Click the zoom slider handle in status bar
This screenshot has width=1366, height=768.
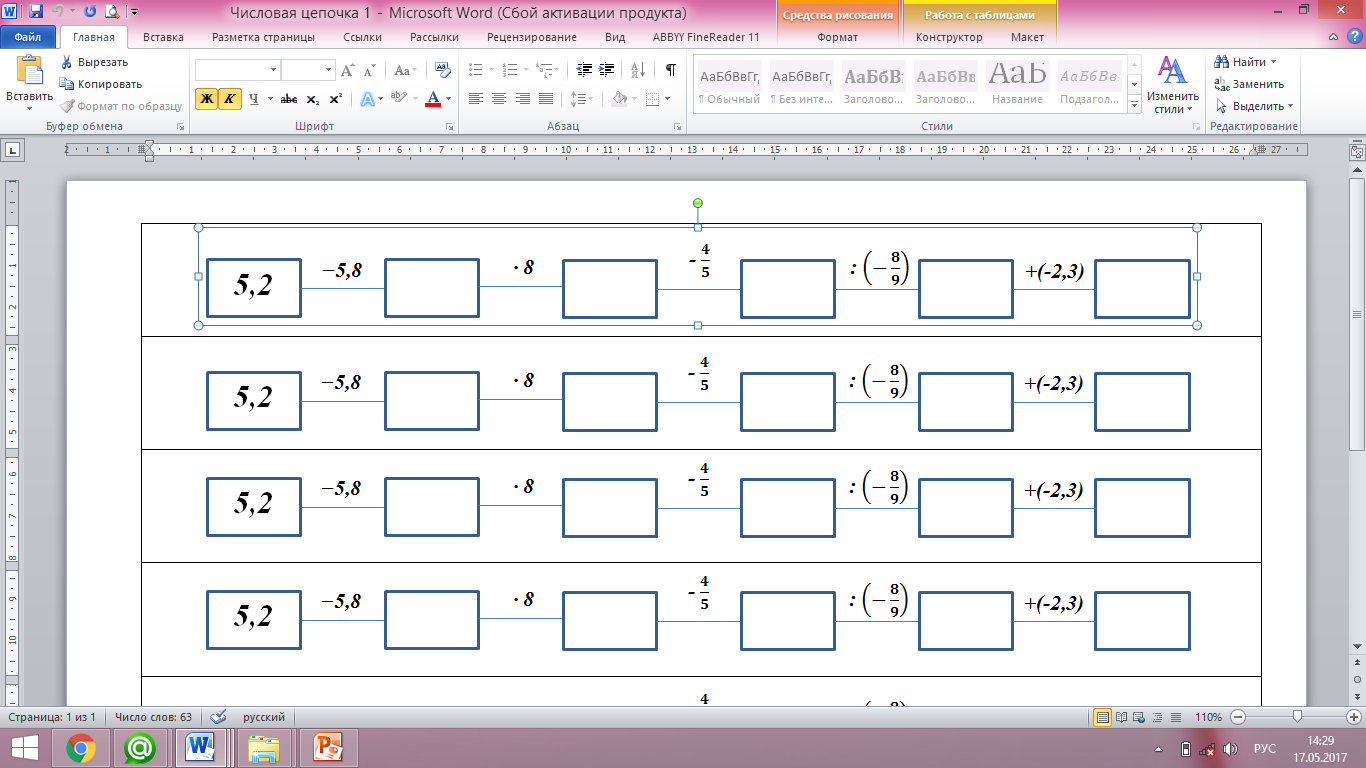click(1297, 717)
